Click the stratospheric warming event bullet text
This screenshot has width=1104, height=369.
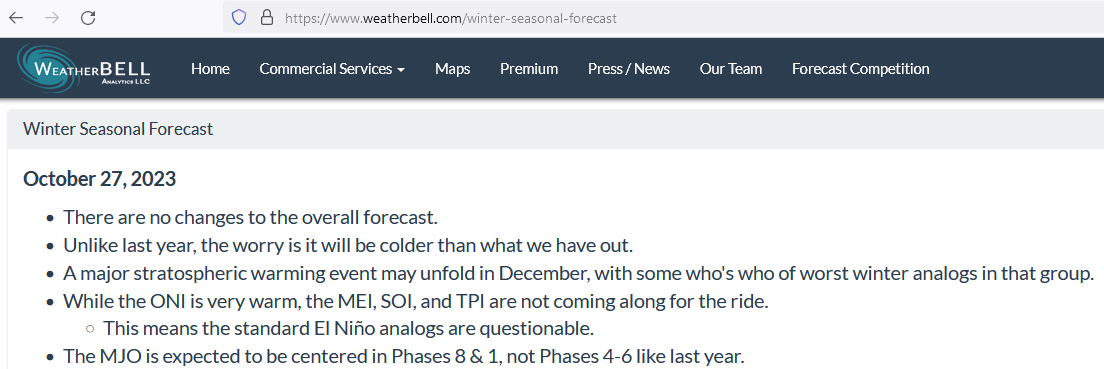click(x=579, y=273)
